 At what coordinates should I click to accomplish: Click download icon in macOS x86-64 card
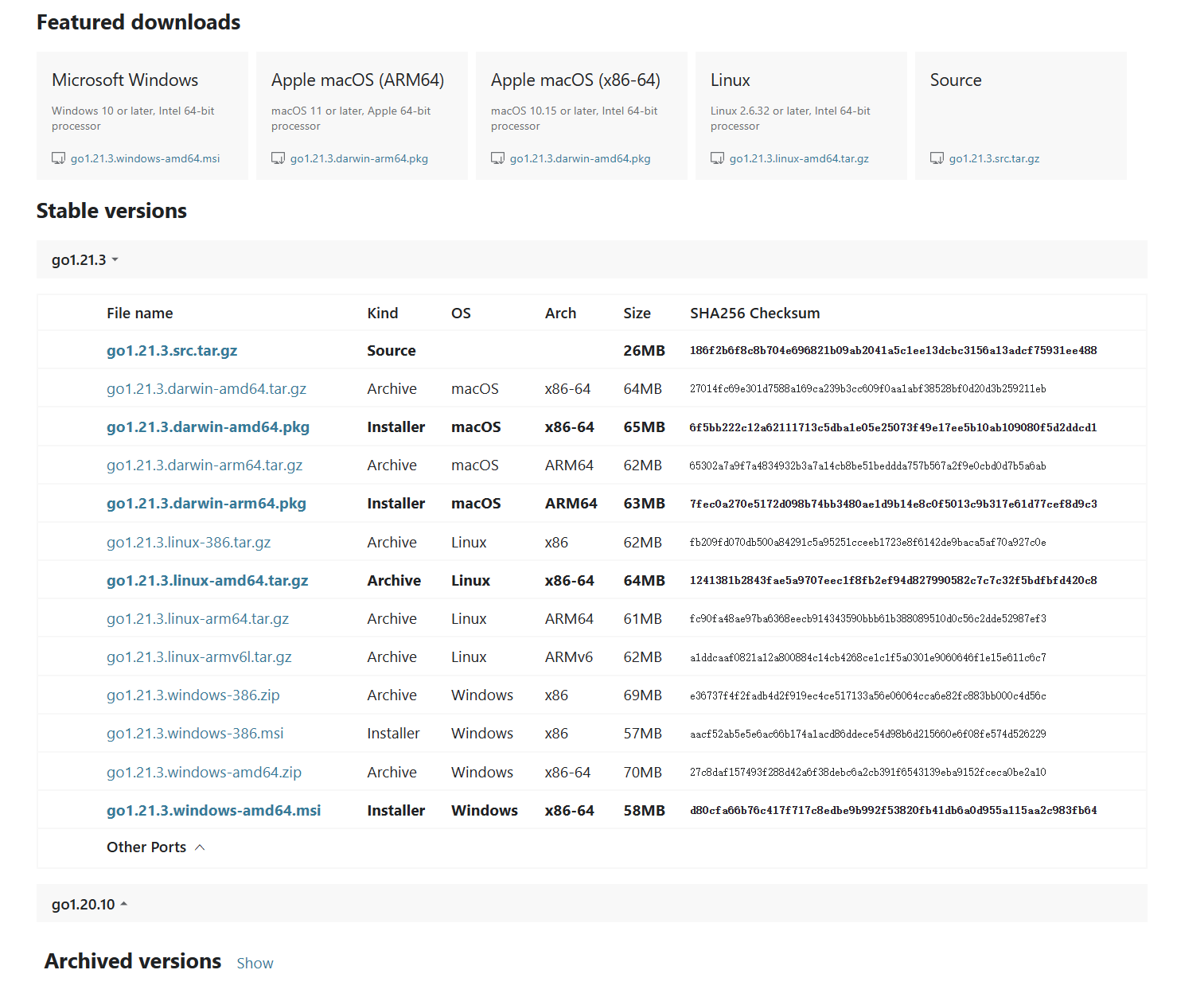click(x=497, y=158)
